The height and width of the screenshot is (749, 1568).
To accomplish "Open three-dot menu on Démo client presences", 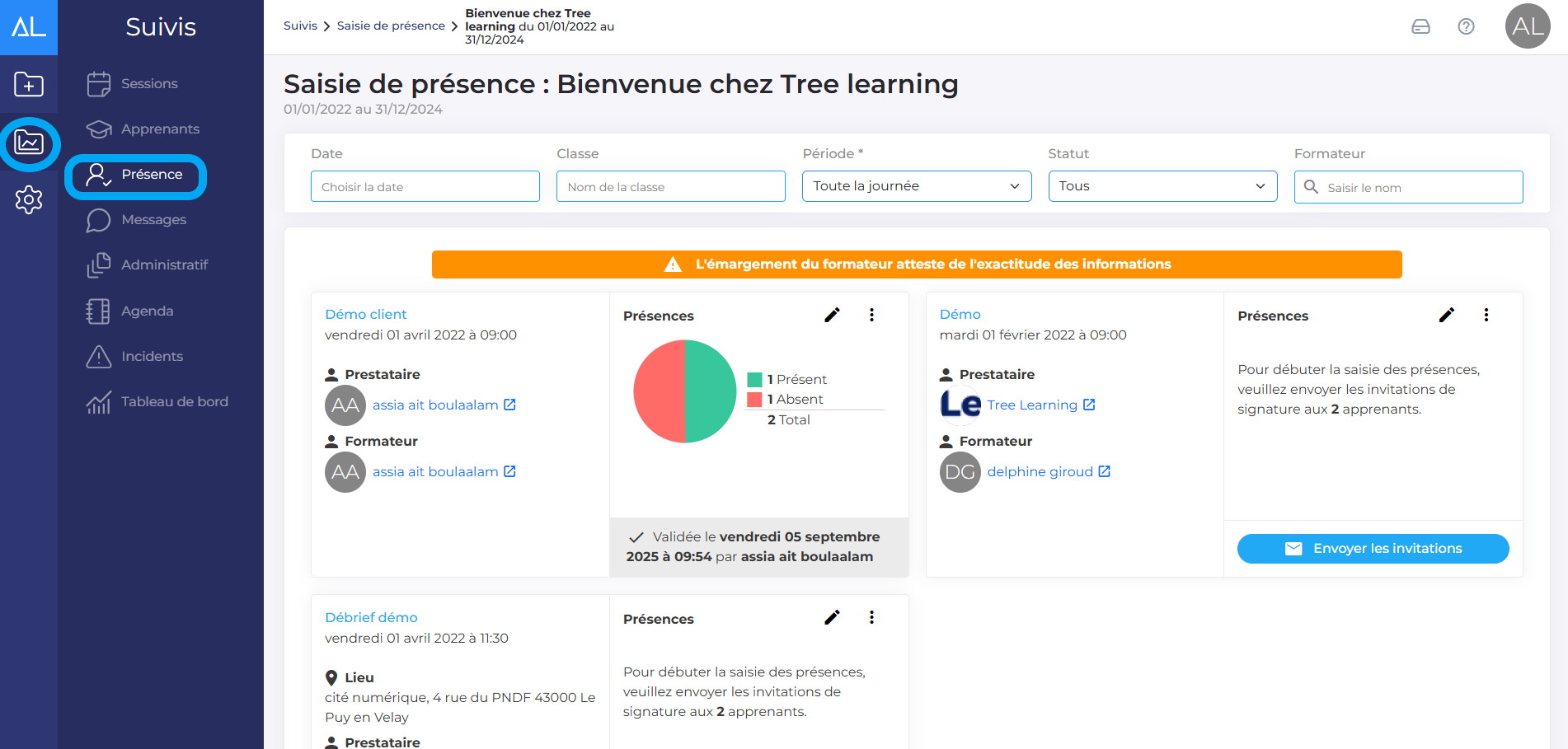I will click(871, 315).
